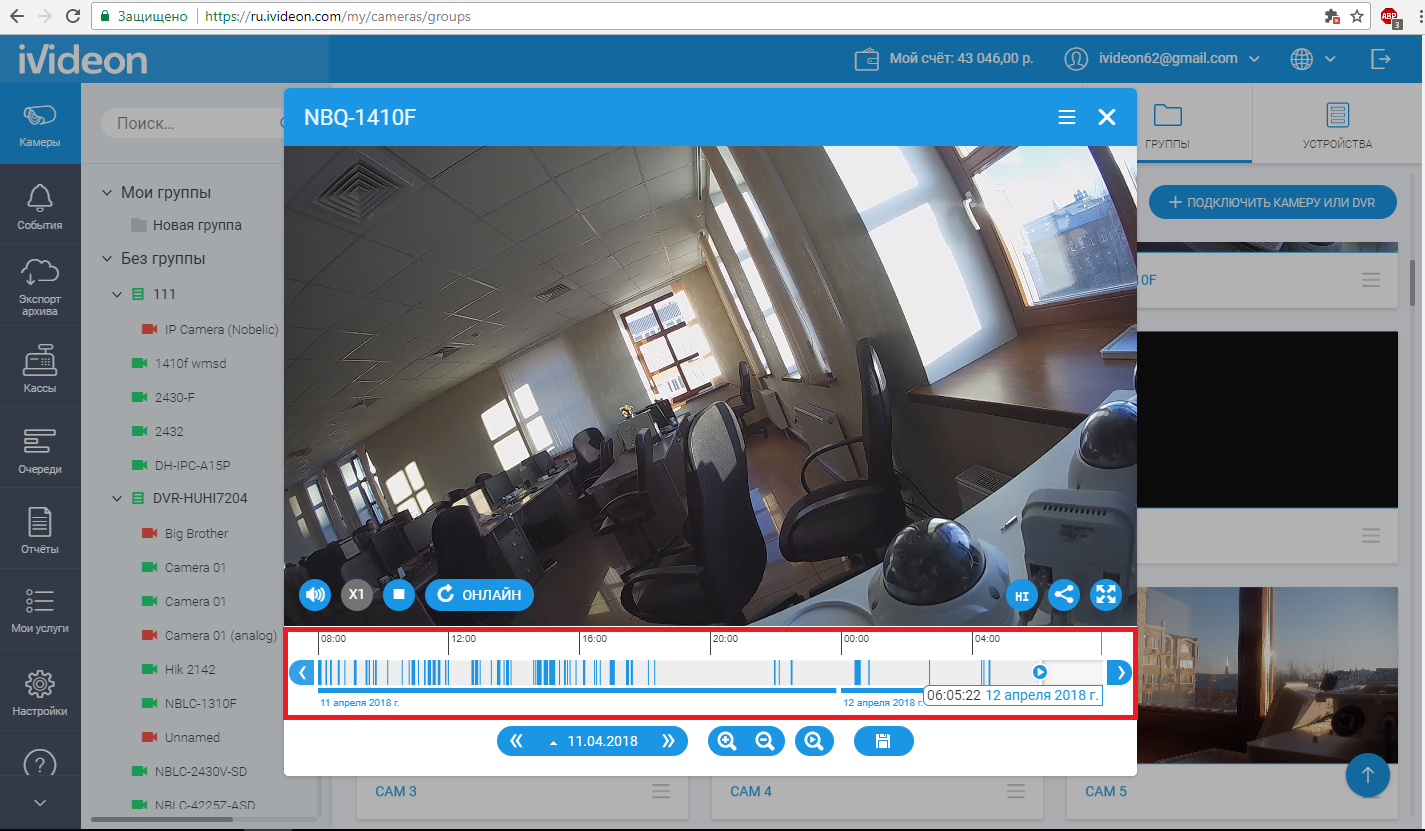Open the 11.04.2018 date picker
Image resolution: width=1425 pixels, height=831 pixels.
click(593, 742)
